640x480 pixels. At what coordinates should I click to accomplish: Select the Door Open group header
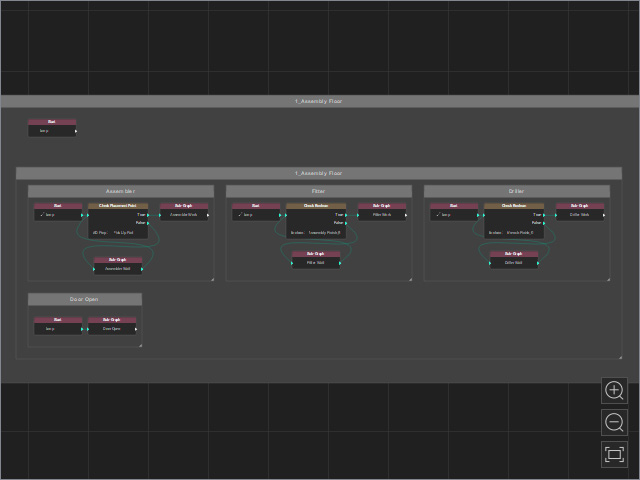(85, 299)
